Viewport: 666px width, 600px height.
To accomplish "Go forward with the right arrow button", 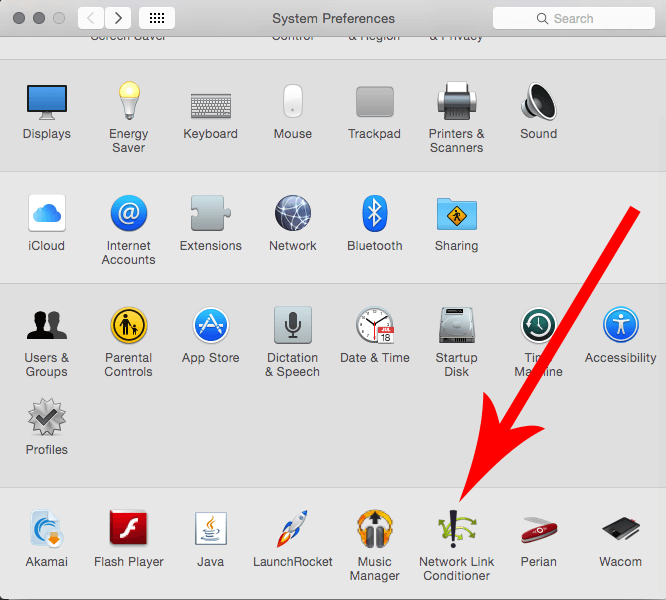I will pyautogui.click(x=118, y=18).
